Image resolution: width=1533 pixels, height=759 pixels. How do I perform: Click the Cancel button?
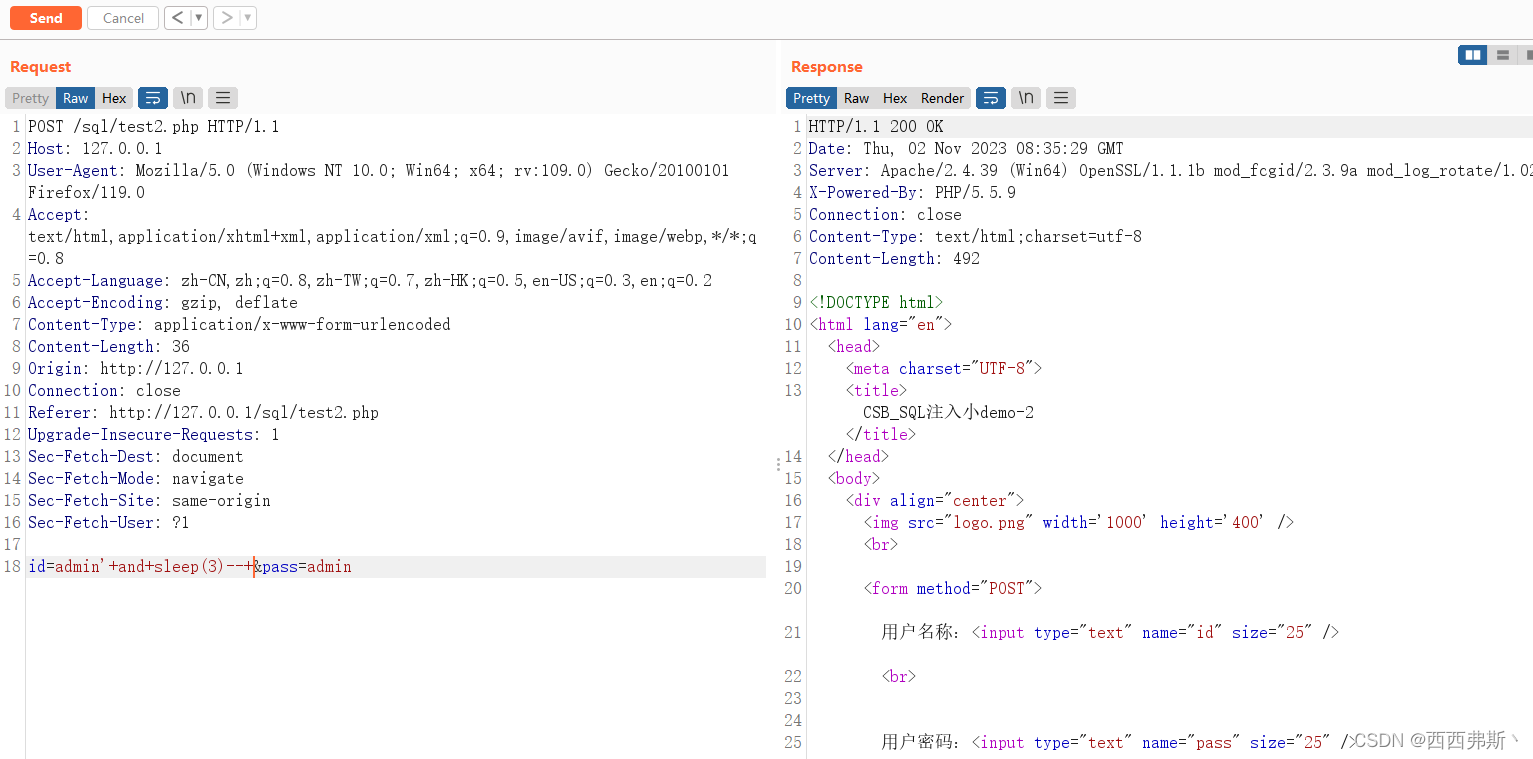coord(123,18)
